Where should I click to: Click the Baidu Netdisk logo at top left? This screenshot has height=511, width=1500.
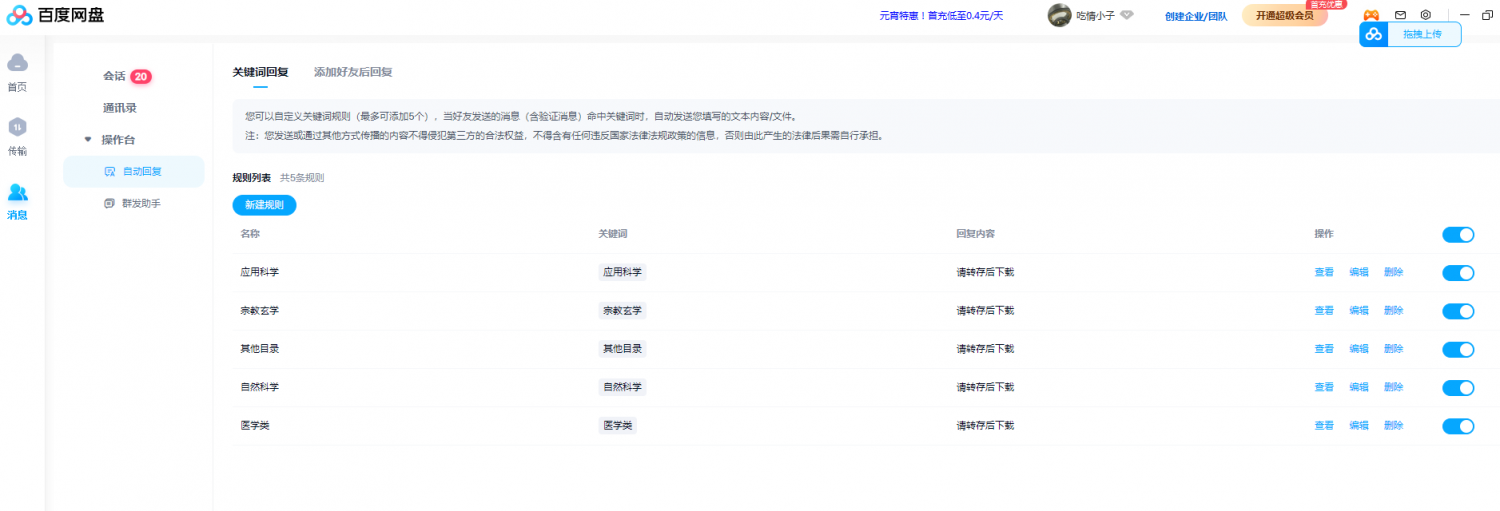click(x=55, y=15)
